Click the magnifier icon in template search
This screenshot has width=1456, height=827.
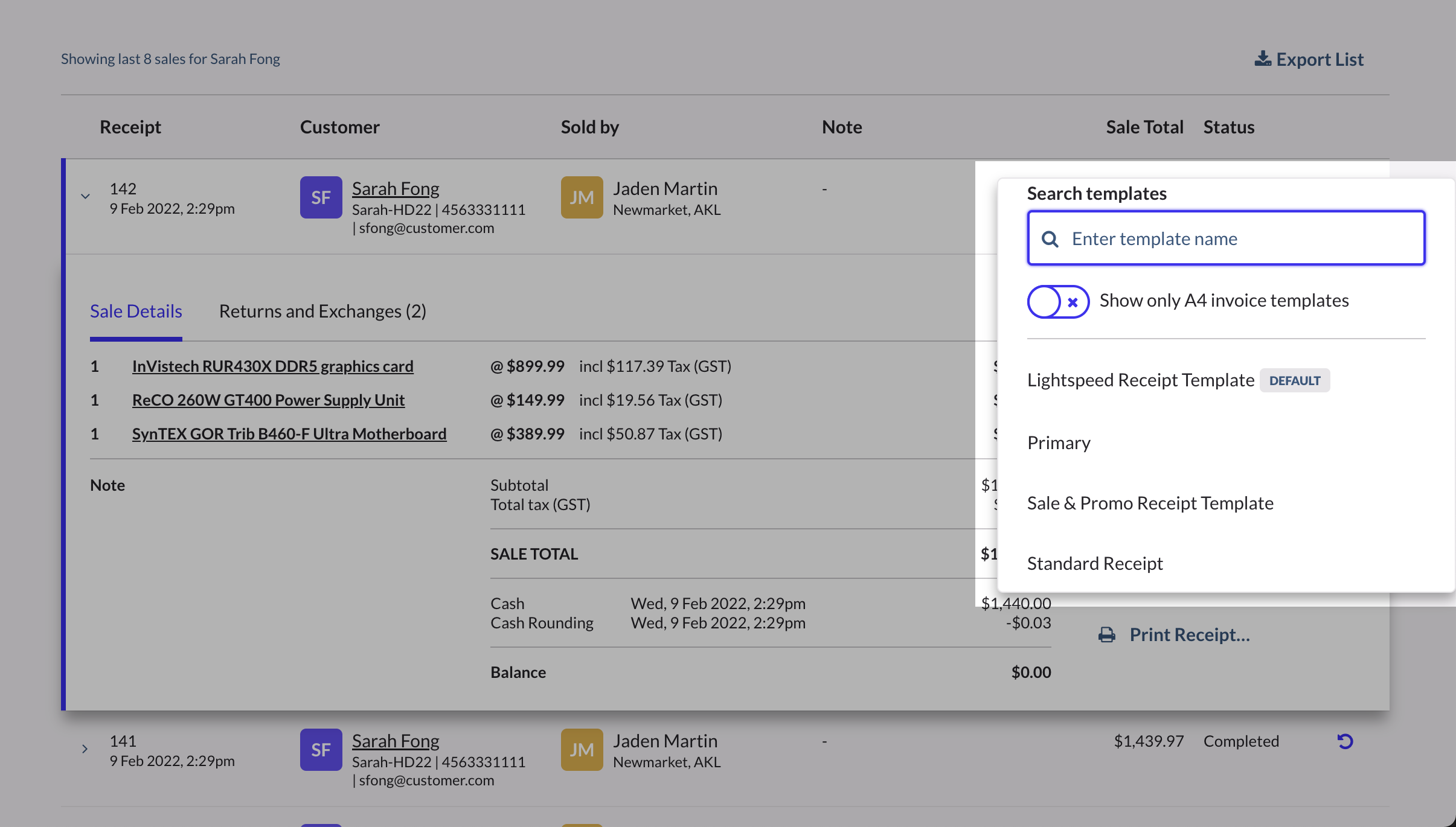coord(1050,238)
